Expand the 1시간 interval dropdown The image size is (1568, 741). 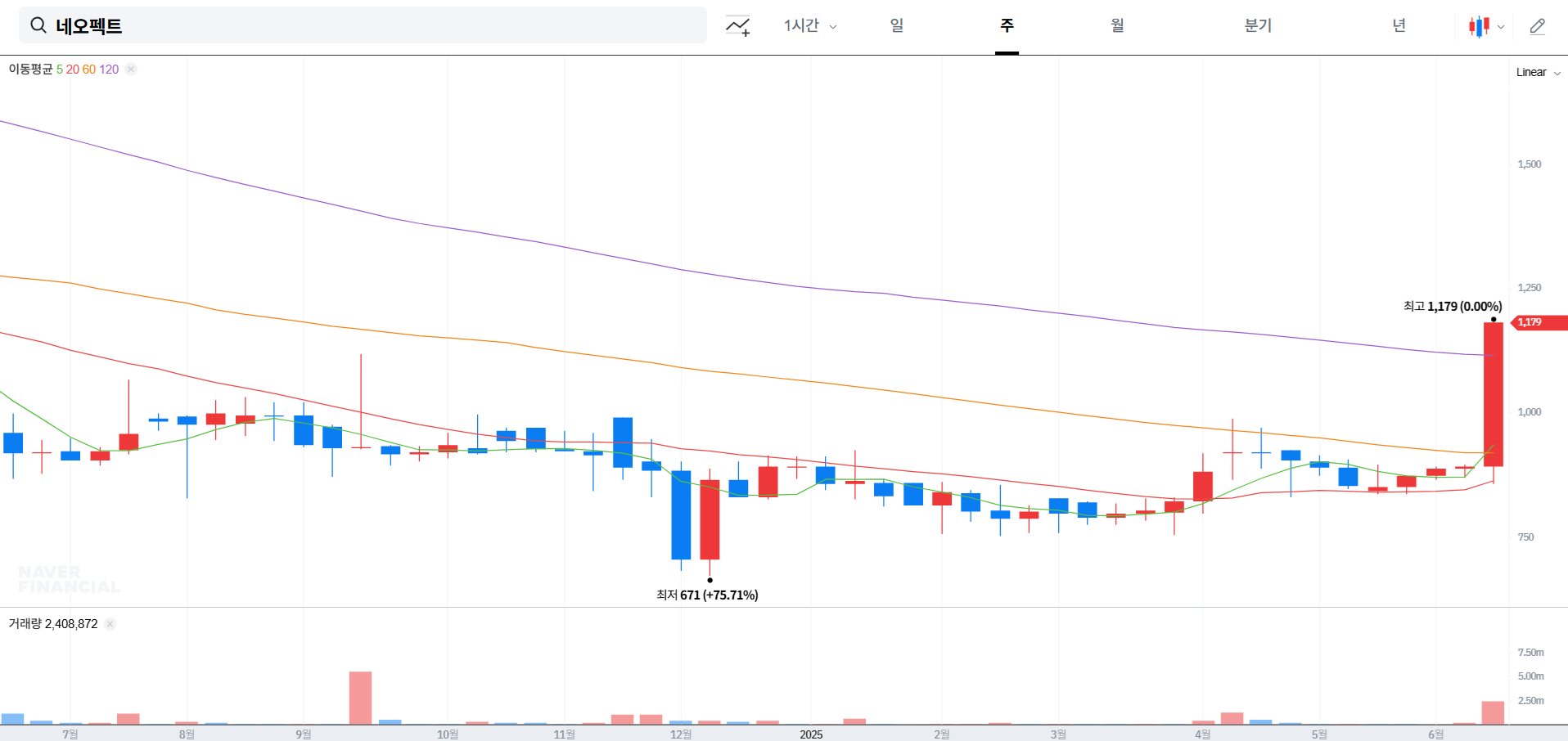click(x=810, y=26)
